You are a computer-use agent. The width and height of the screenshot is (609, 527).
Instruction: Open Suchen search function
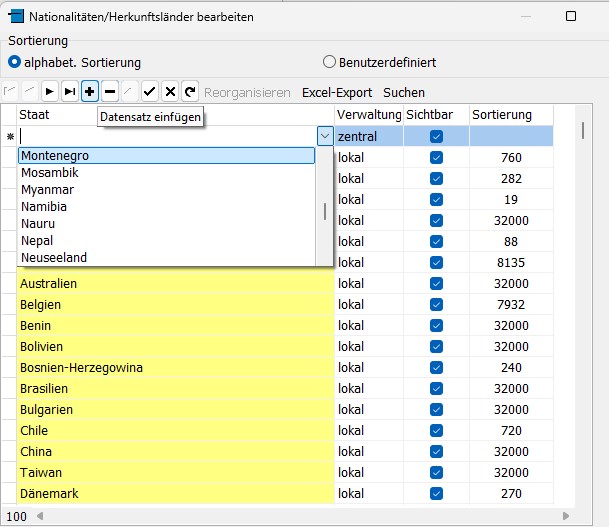404,92
